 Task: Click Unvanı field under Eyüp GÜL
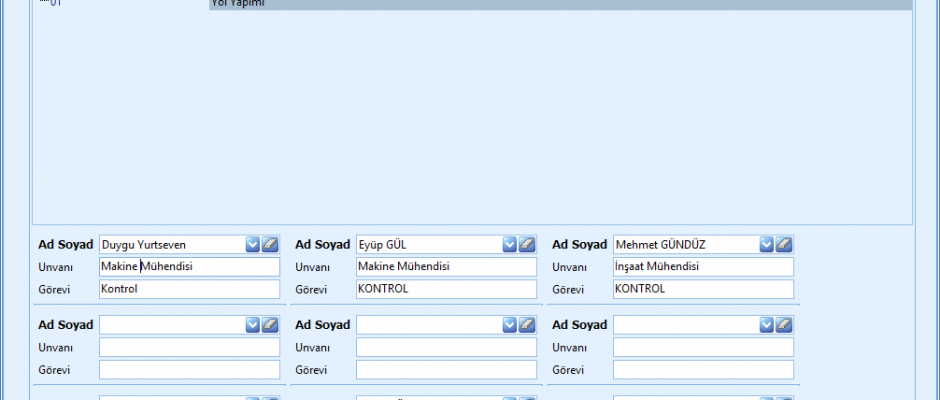446,267
